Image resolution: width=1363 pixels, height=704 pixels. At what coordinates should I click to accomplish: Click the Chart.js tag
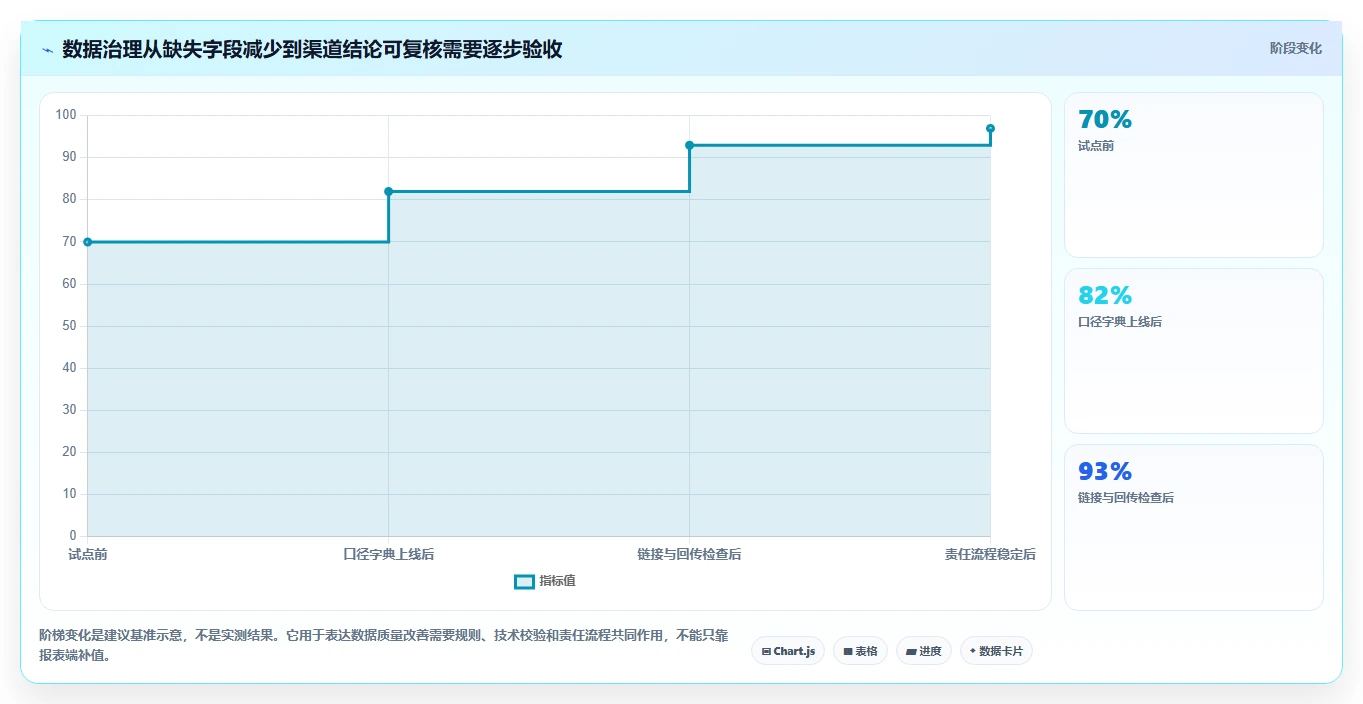pyautogui.click(x=788, y=651)
